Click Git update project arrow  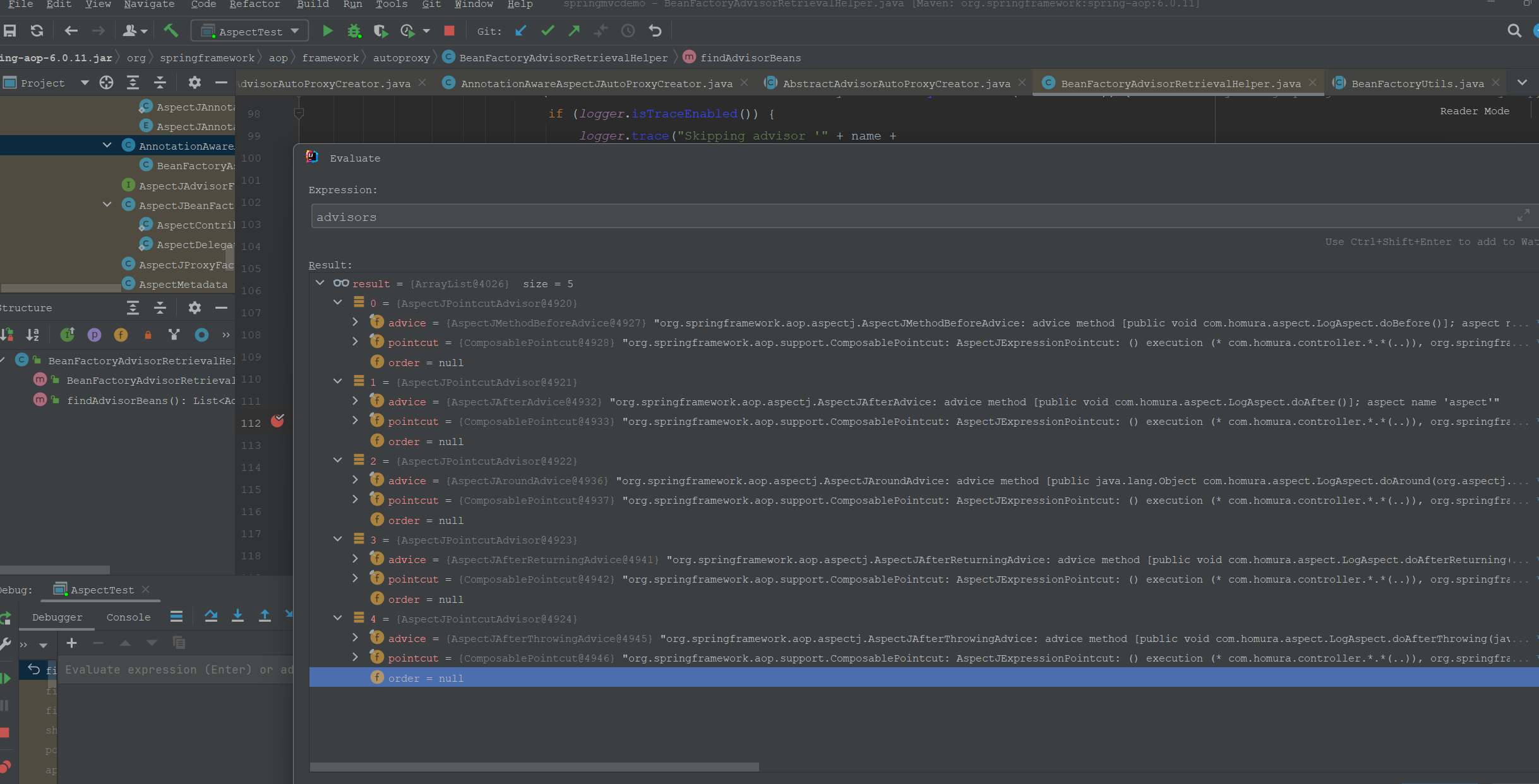click(521, 31)
